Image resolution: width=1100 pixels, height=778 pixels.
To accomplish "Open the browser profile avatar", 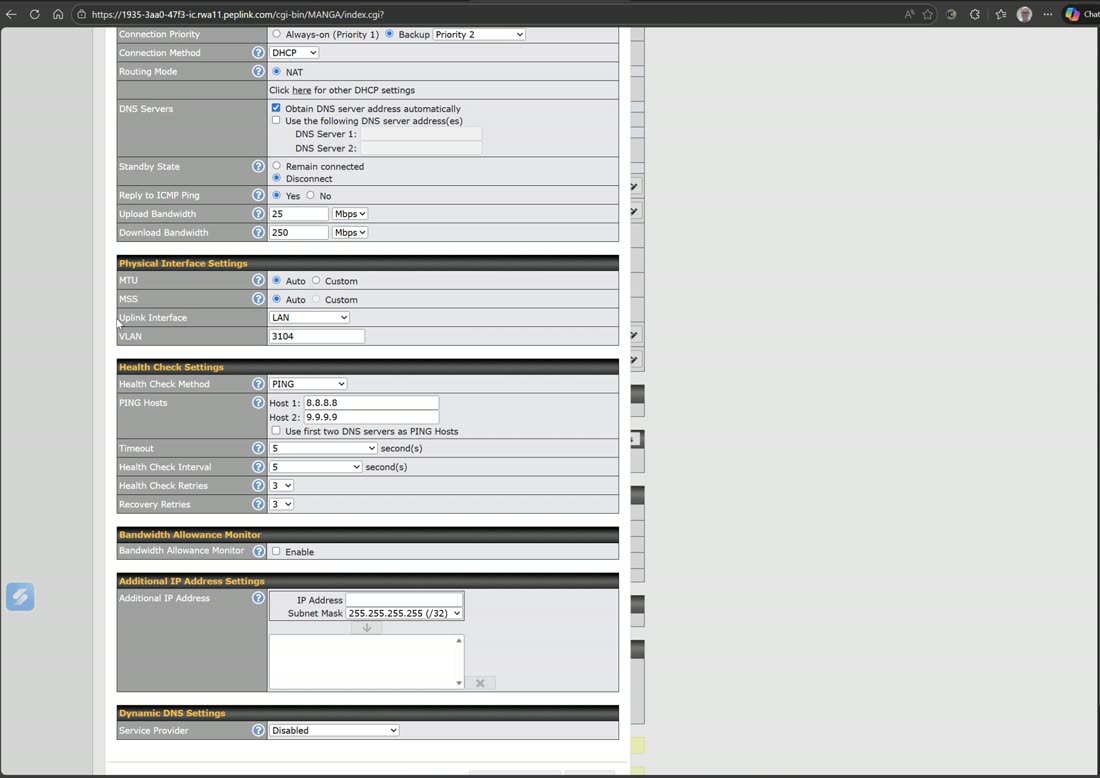I will 1024,14.
